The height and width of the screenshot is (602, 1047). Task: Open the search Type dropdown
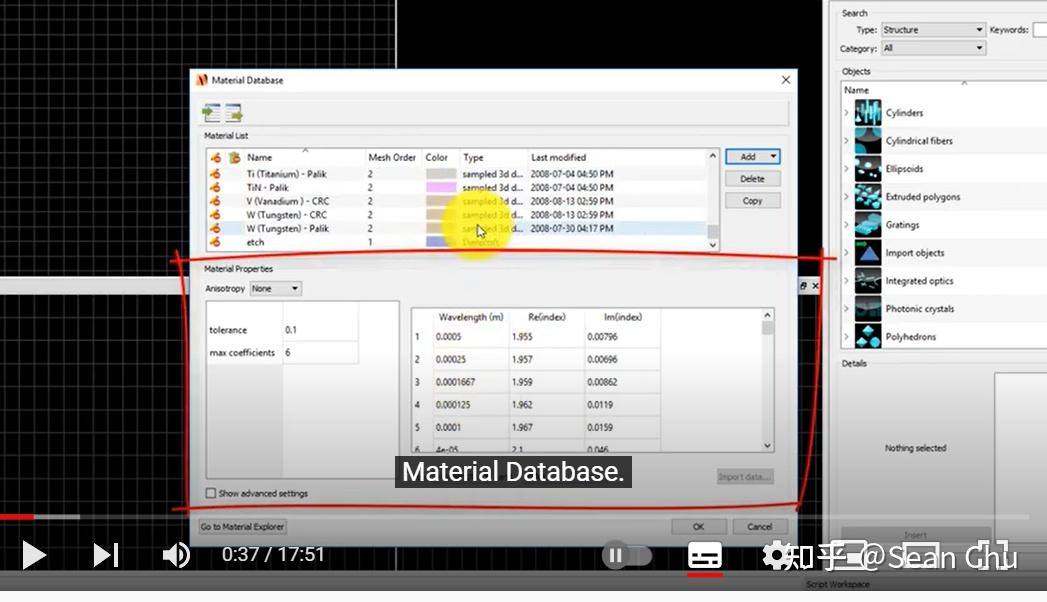933,29
